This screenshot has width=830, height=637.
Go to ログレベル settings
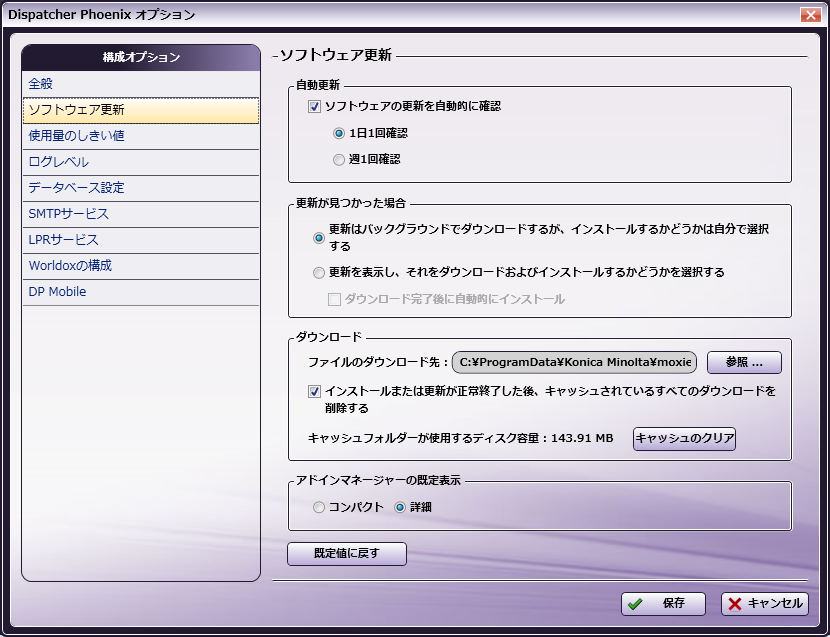coord(141,162)
